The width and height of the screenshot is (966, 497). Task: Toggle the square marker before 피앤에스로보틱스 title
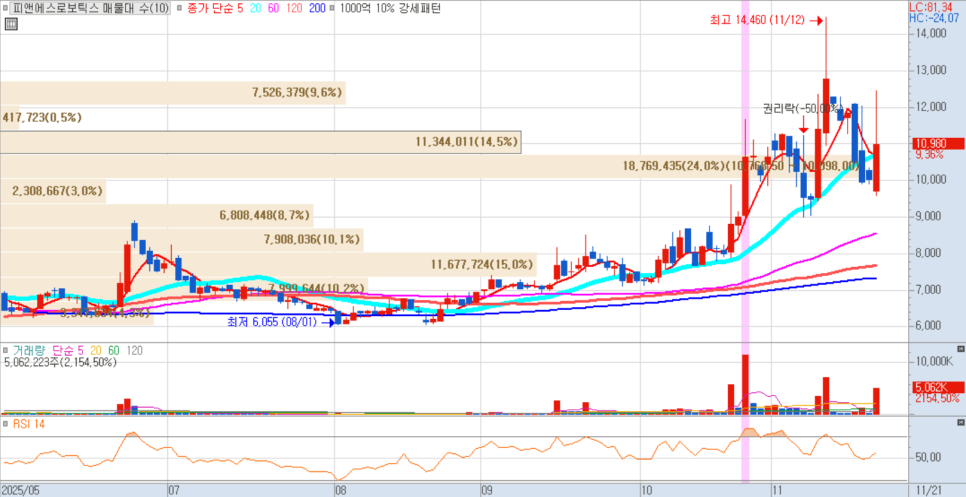tap(6, 9)
